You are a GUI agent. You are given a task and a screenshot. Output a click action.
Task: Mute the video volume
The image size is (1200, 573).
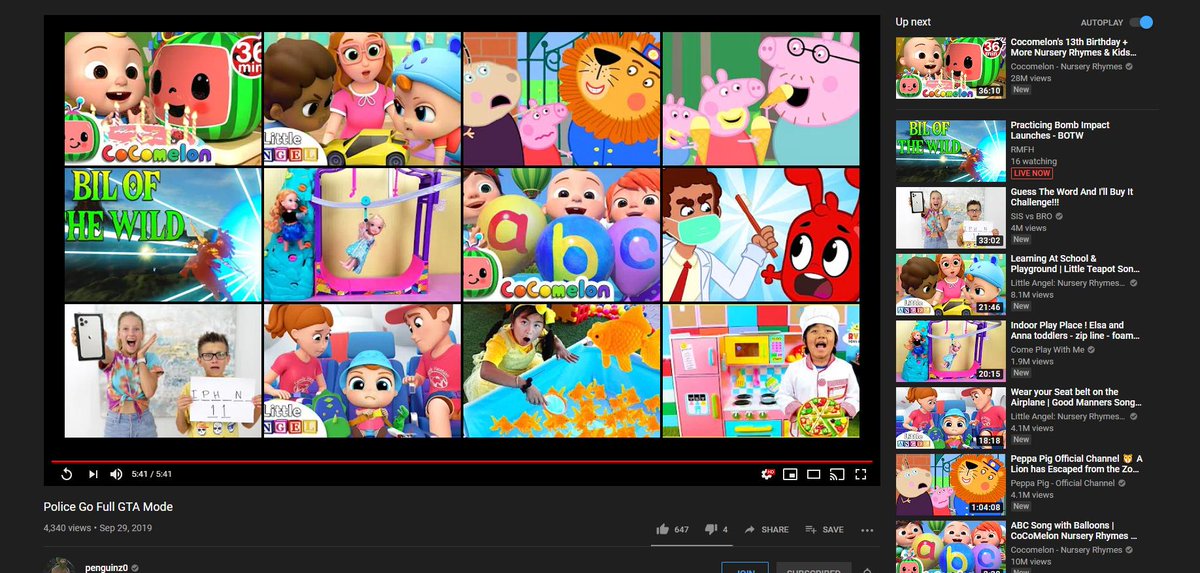[x=116, y=474]
